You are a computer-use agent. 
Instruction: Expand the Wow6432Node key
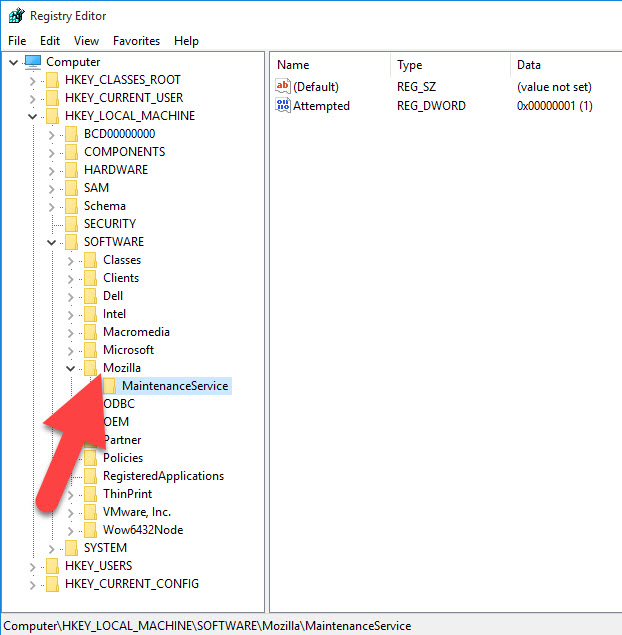click(70, 531)
